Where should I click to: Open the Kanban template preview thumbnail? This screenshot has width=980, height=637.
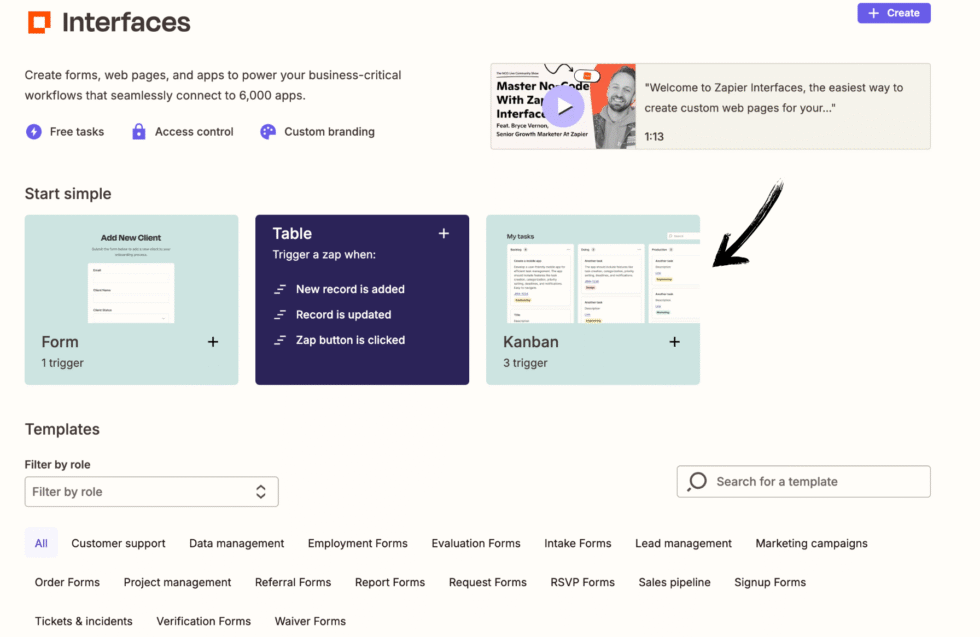[x=592, y=275]
